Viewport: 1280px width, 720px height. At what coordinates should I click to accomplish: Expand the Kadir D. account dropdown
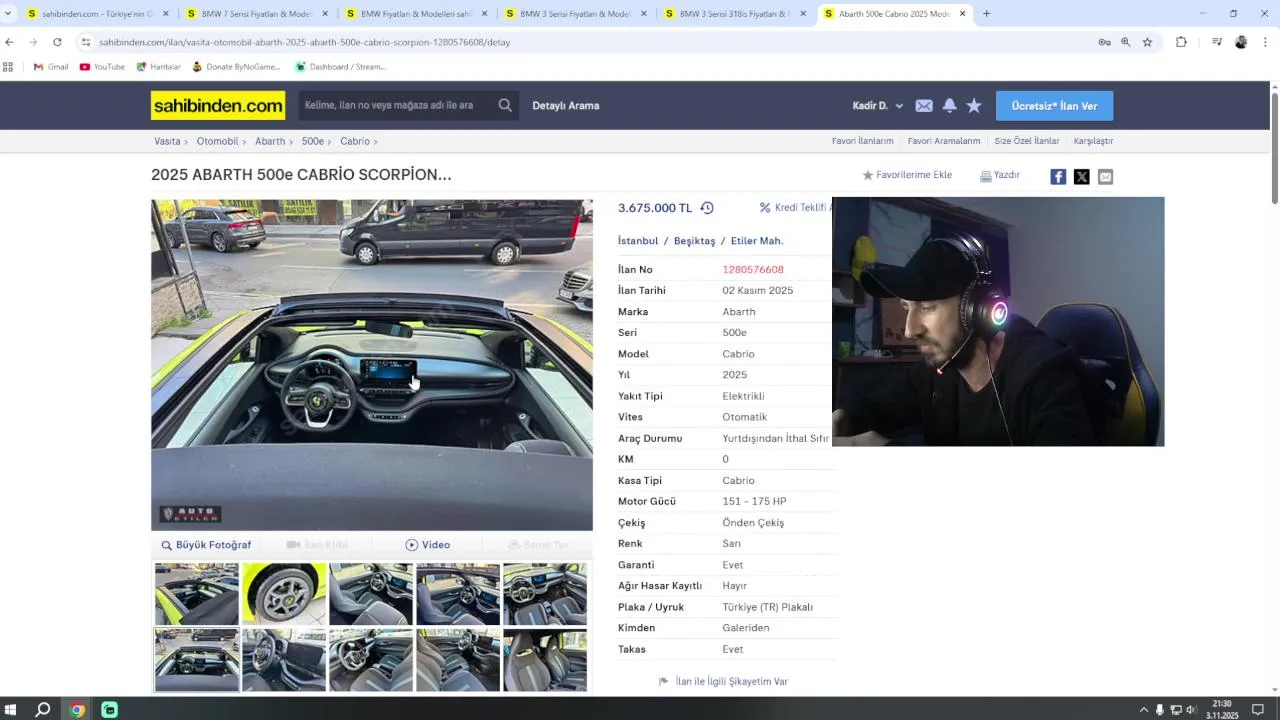coord(878,106)
